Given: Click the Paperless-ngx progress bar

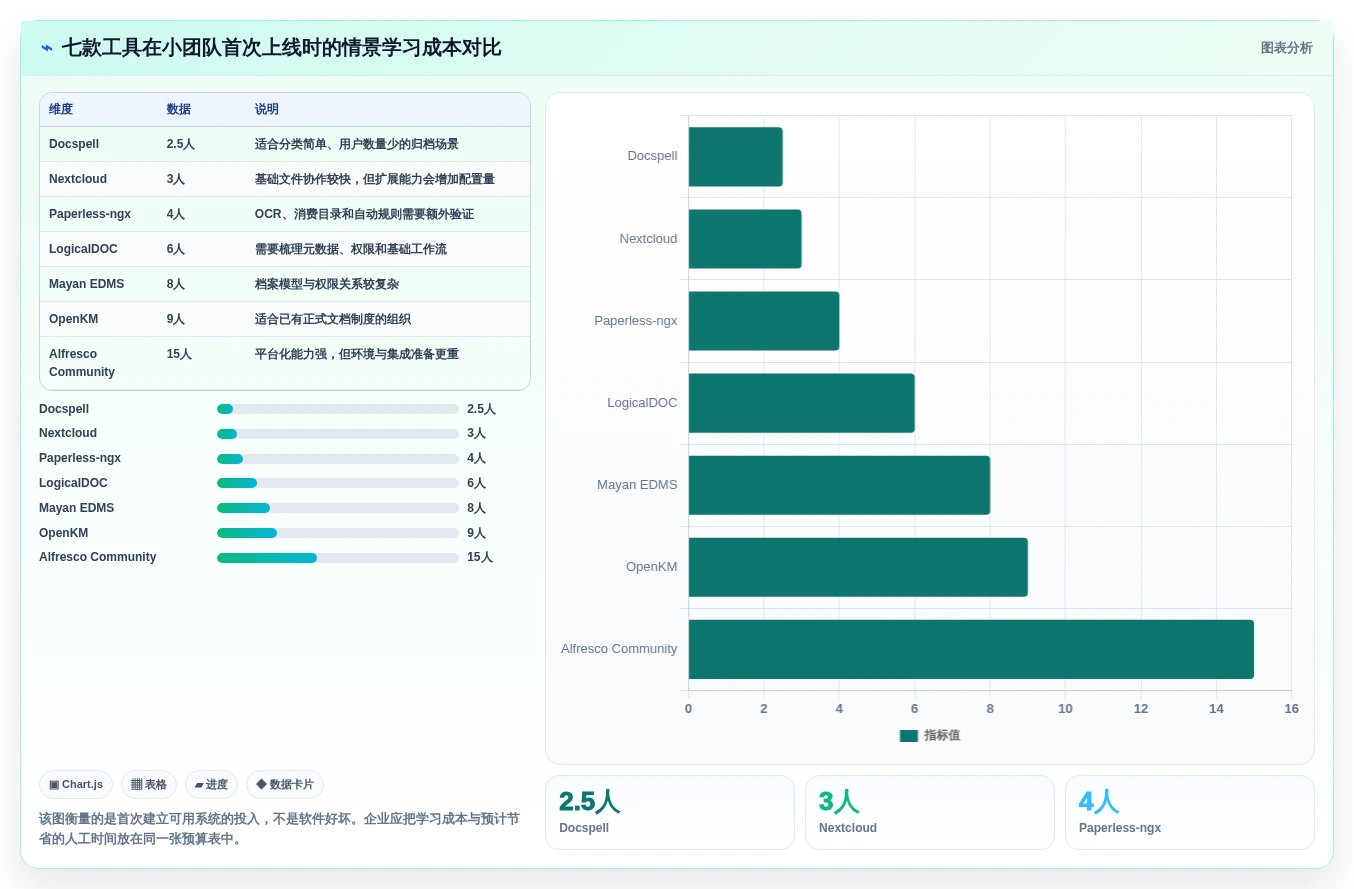Looking at the screenshot, I should coord(338,459).
